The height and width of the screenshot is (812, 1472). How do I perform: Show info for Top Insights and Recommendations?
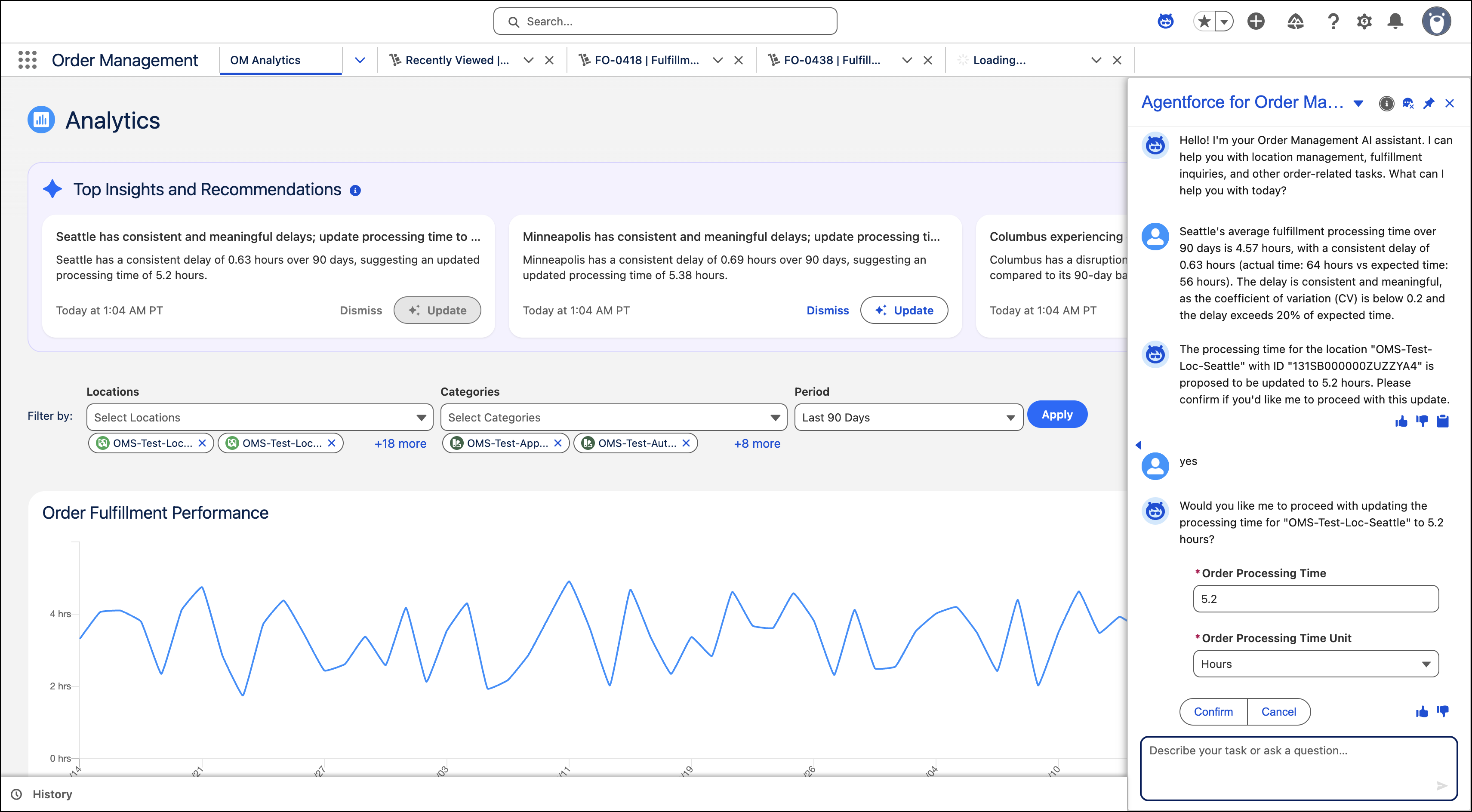(x=355, y=190)
